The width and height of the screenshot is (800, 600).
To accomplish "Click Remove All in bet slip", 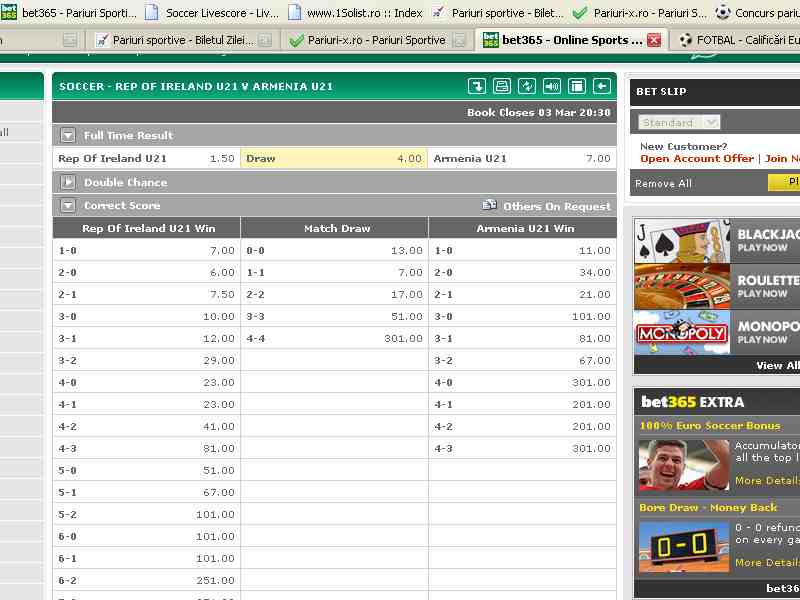I will tap(663, 184).
